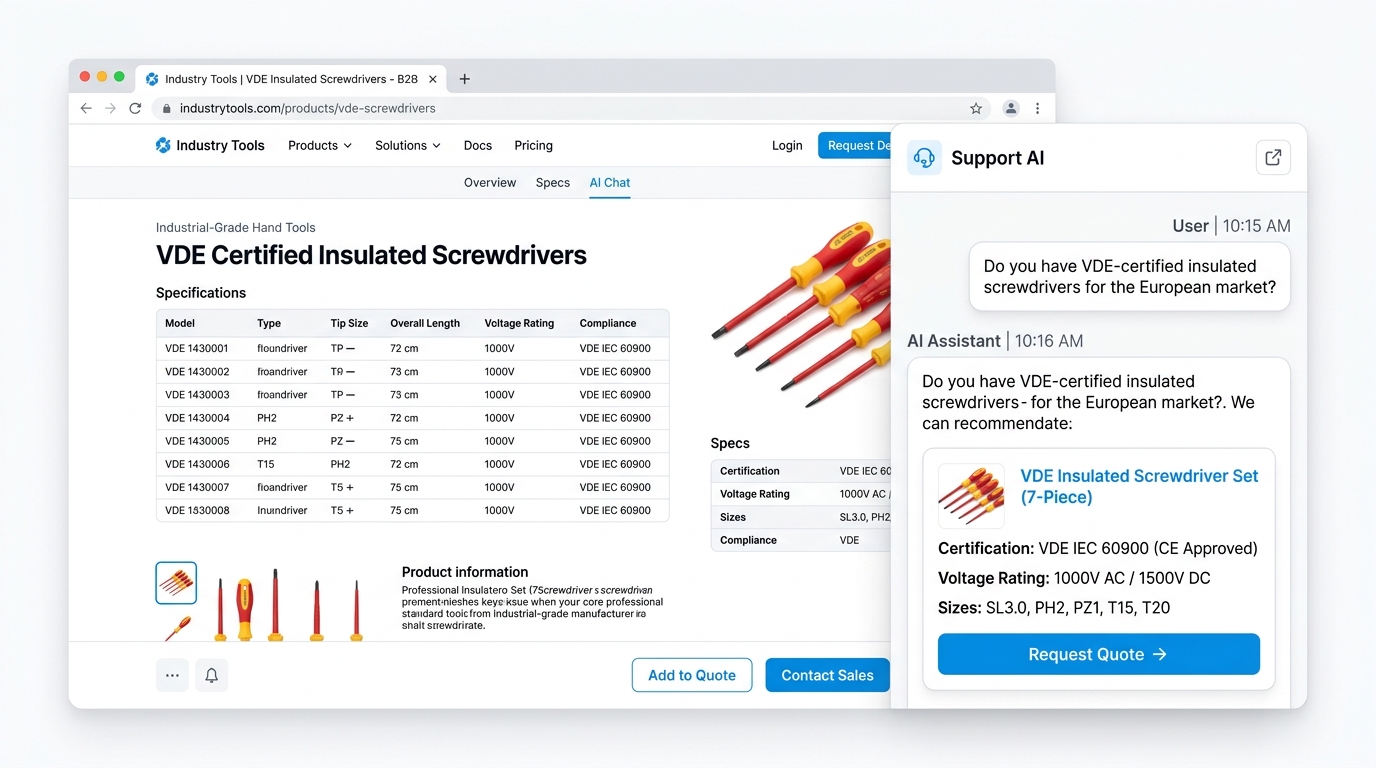Viewport: 1376px width, 768px height.
Task: Click the forward navigation arrow
Action: (x=110, y=108)
